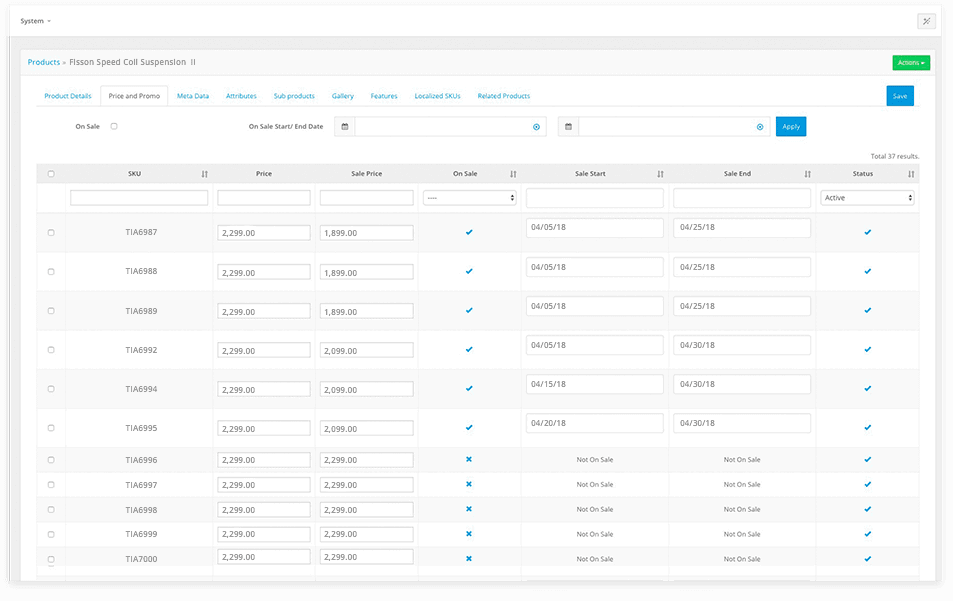Toggle the On Sale filter checkbox
Image resolution: width=953 pixels, height=601 pixels.
coord(114,127)
